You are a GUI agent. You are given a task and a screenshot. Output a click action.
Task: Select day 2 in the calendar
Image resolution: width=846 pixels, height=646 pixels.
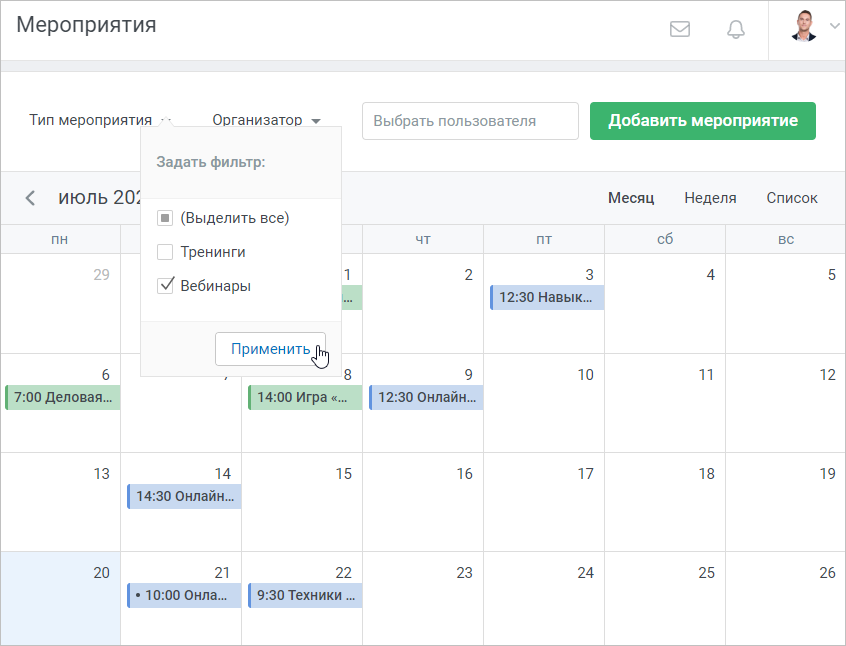point(423,303)
